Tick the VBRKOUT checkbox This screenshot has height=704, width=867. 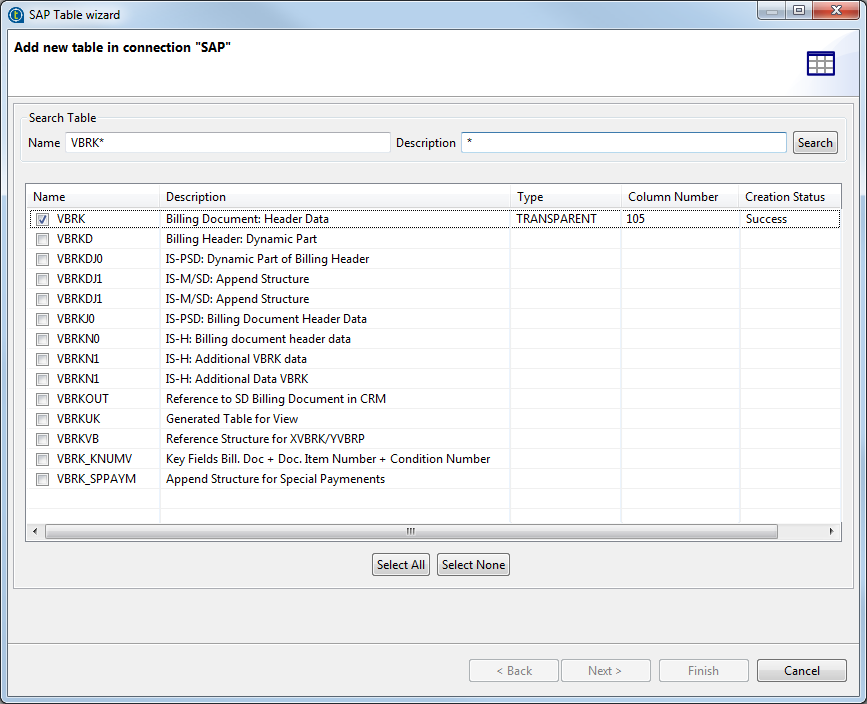point(42,399)
